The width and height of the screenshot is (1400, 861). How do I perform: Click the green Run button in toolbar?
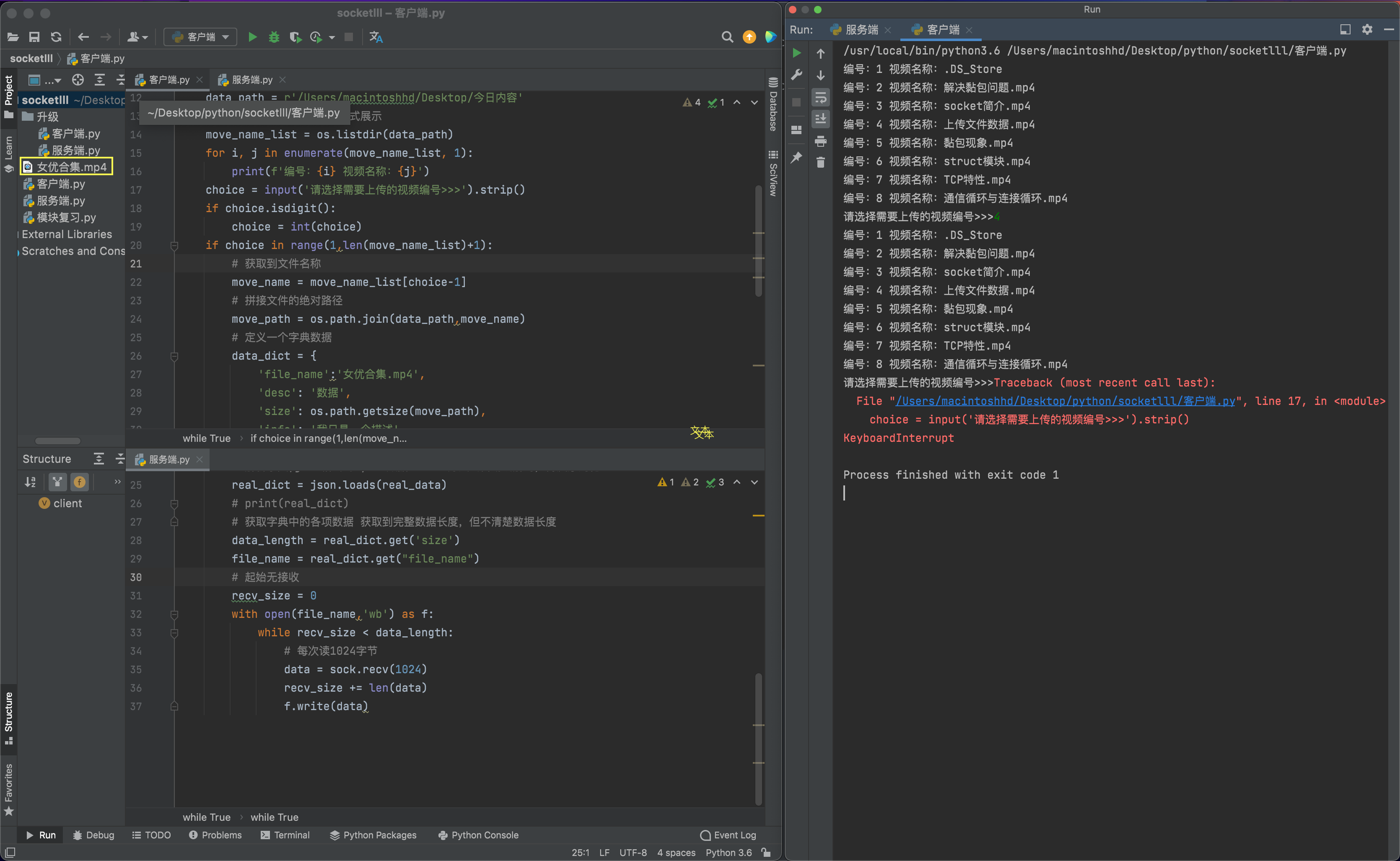[253, 37]
